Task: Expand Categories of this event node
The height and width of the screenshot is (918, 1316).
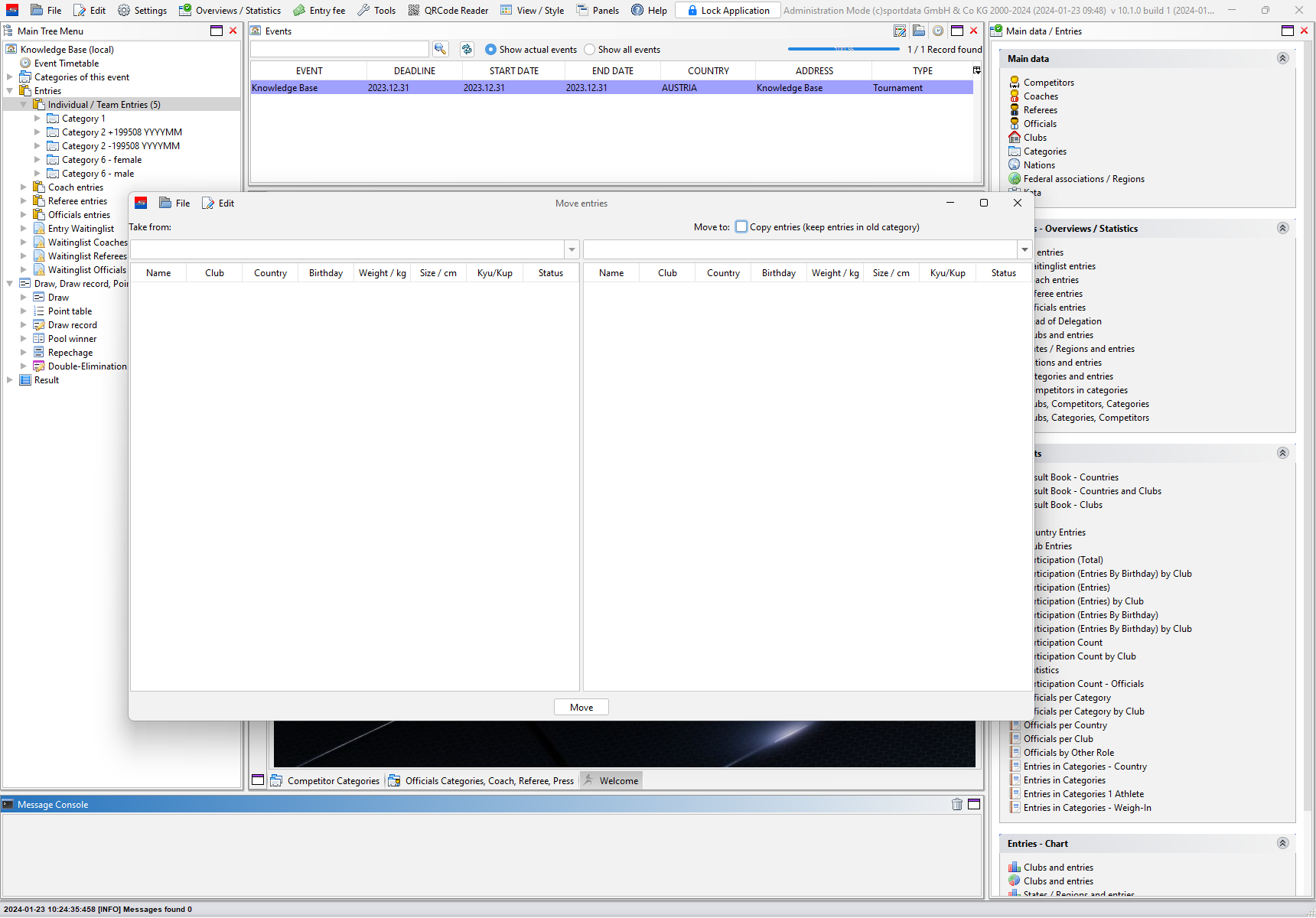Action: pyautogui.click(x=9, y=77)
